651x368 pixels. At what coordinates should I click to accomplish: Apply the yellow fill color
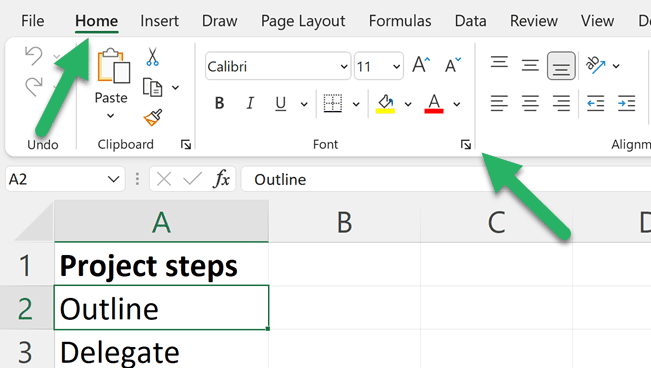click(x=385, y=103)
